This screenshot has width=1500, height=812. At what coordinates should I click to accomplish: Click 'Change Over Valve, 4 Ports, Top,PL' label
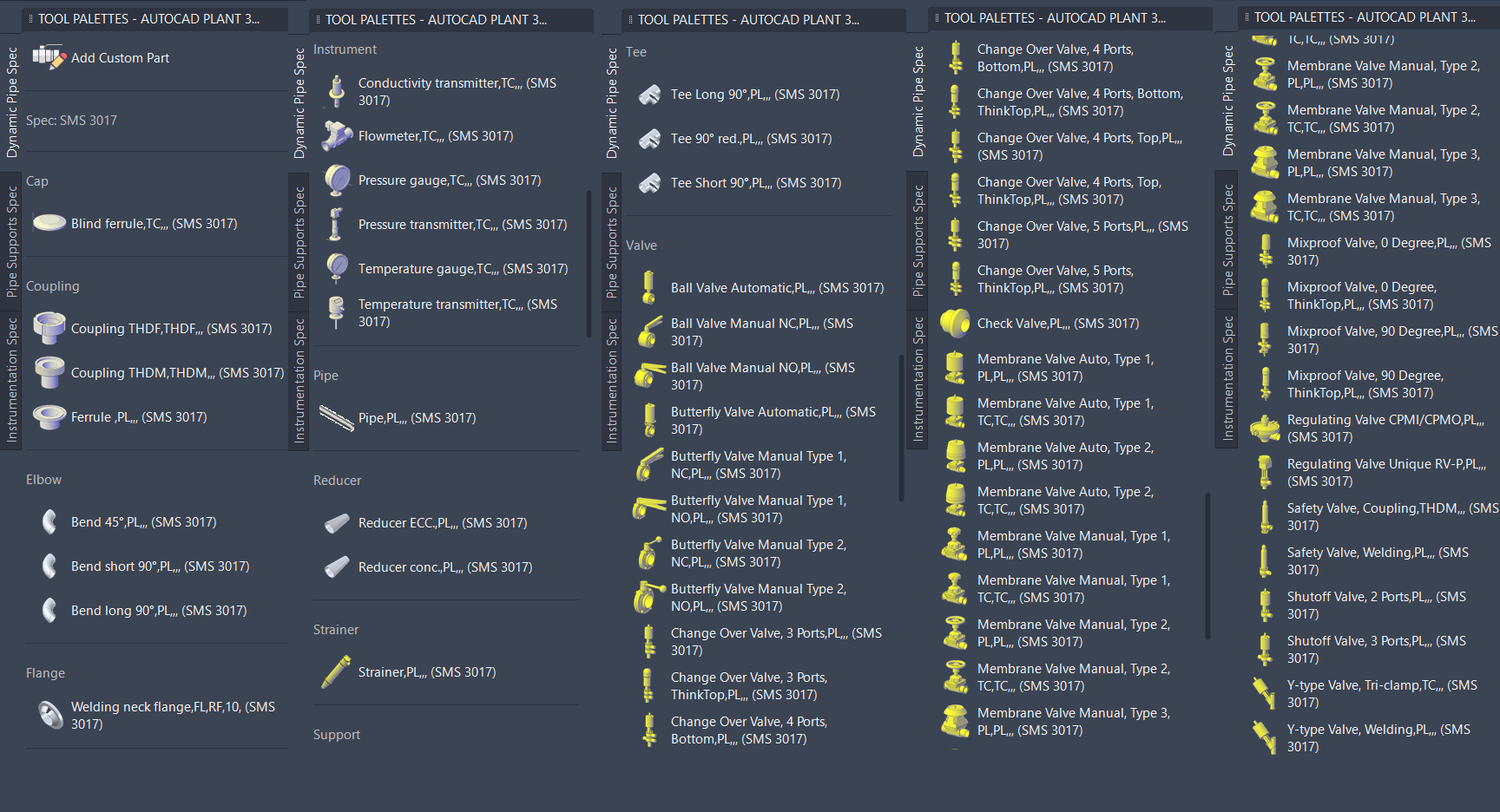[1080, 146]
